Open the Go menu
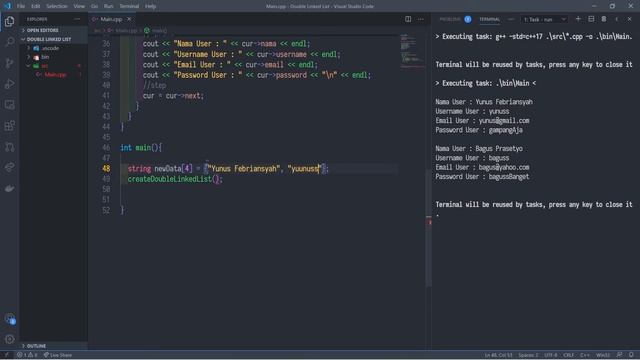 [94, 6]
